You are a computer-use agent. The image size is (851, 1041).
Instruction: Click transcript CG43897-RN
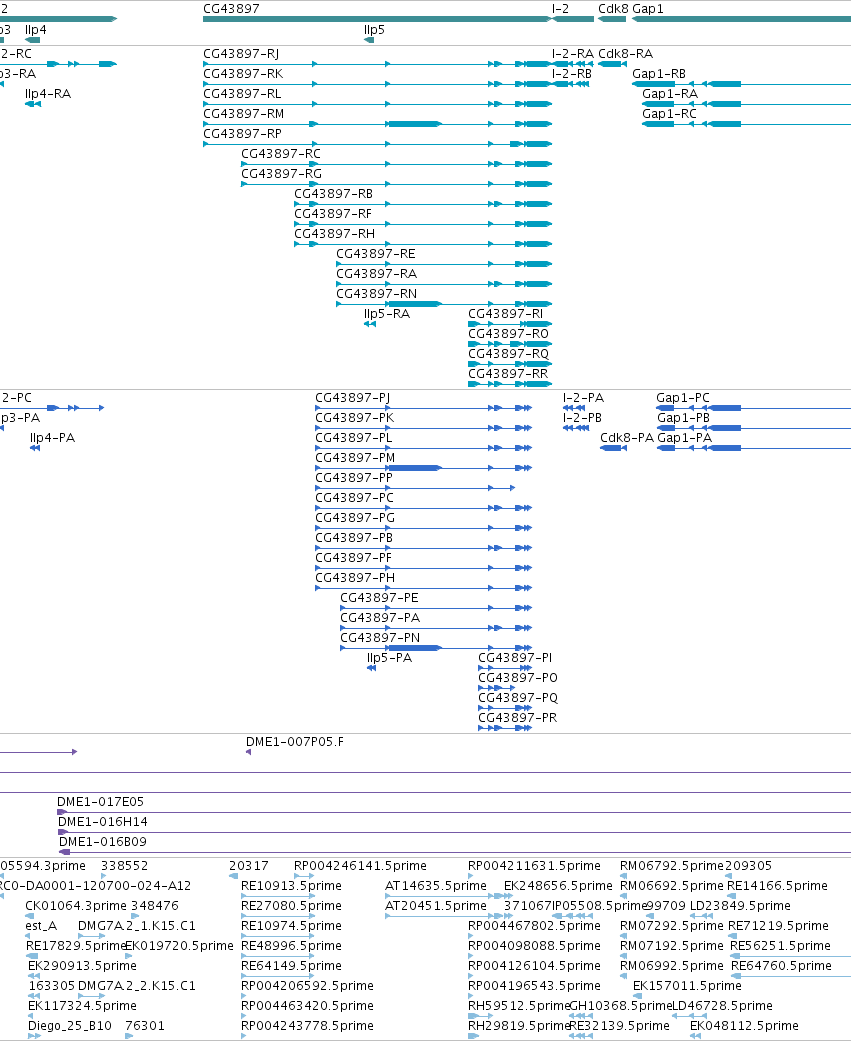pos(376,293)
